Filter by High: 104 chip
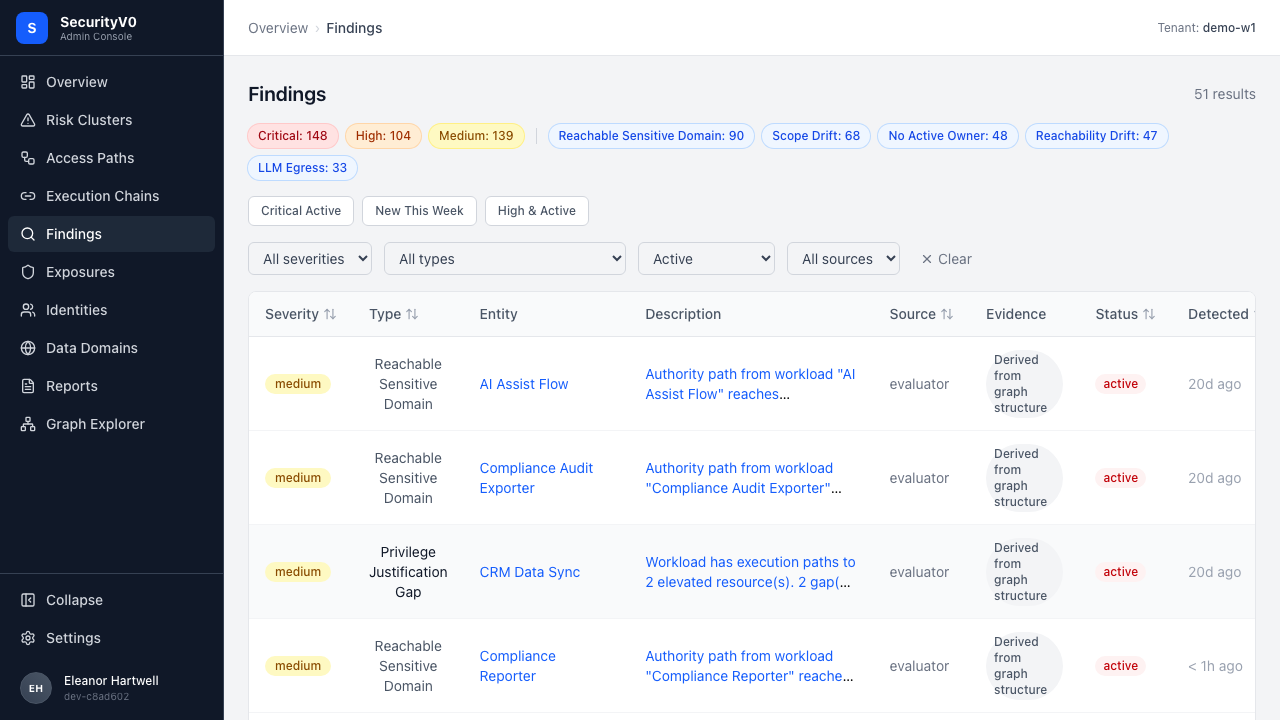The width and height of the screenshot is (1280, 720). point(383,136)
